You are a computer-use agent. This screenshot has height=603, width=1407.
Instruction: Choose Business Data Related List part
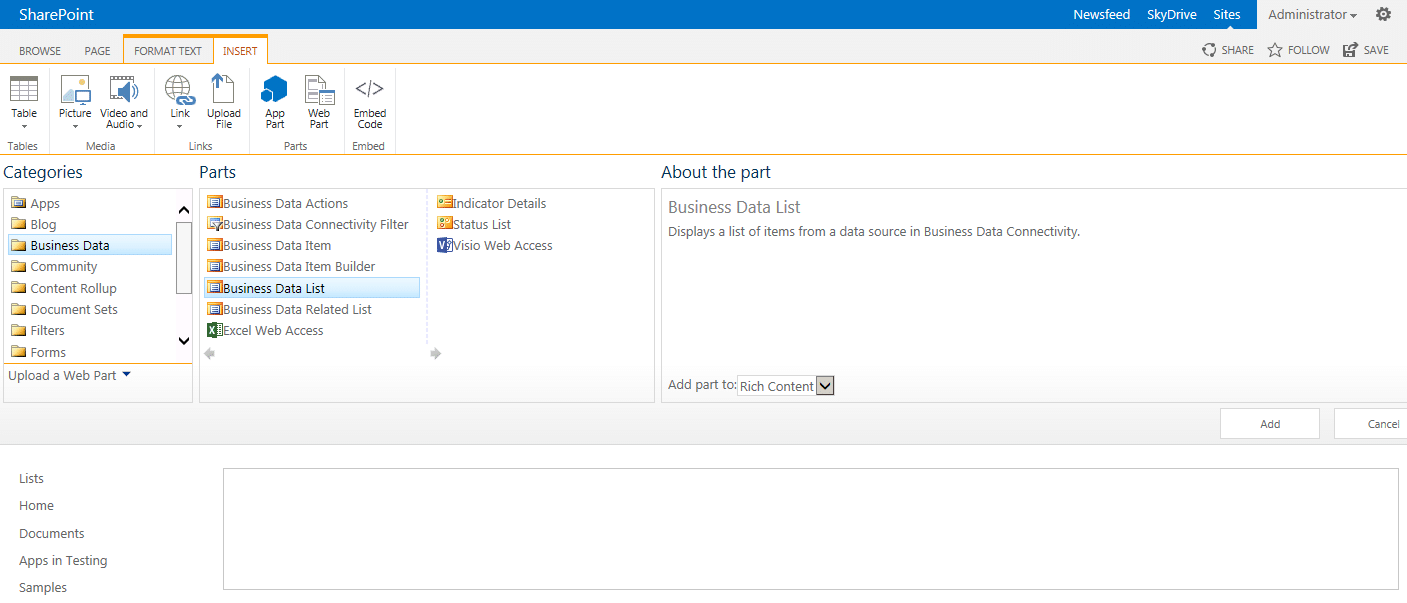289,309
